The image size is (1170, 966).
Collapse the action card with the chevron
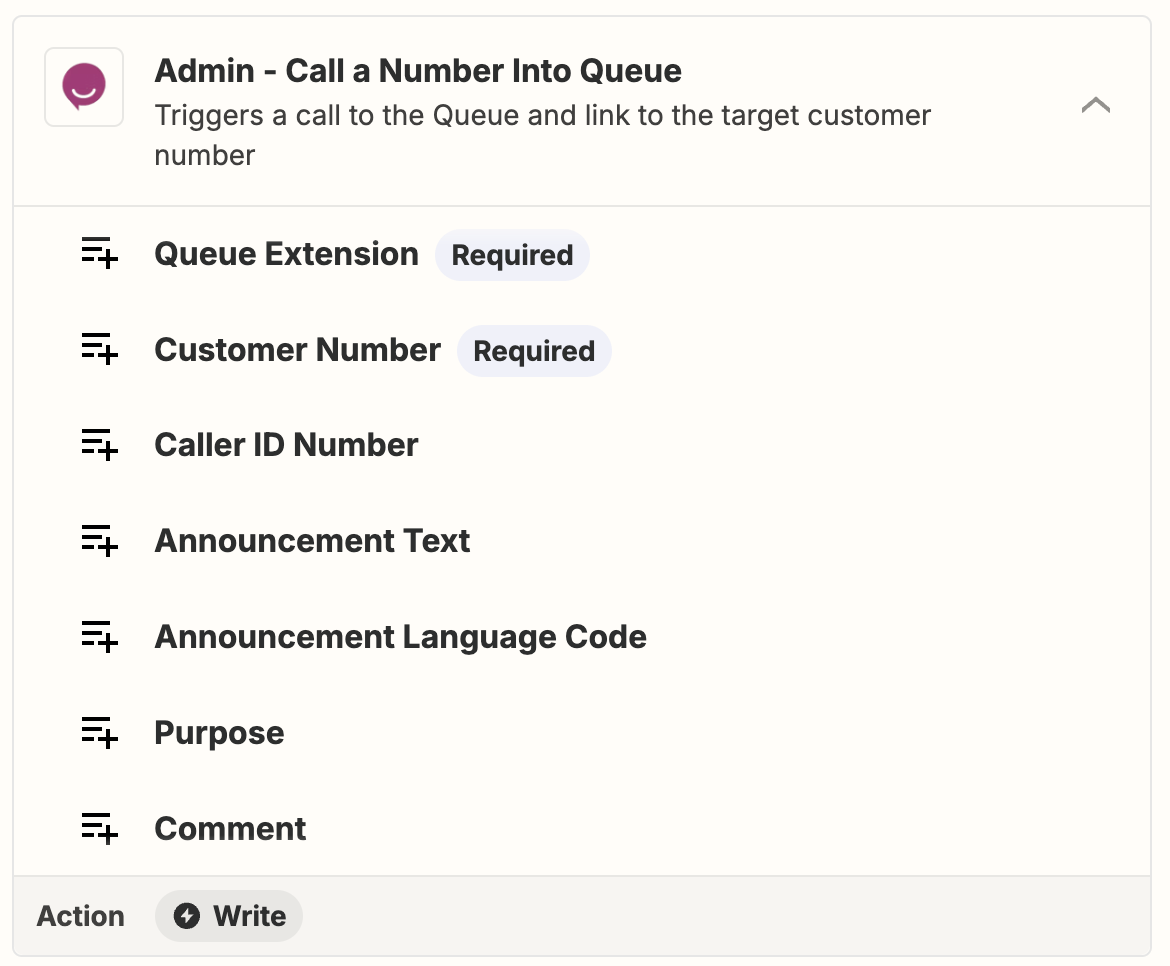1095,105
